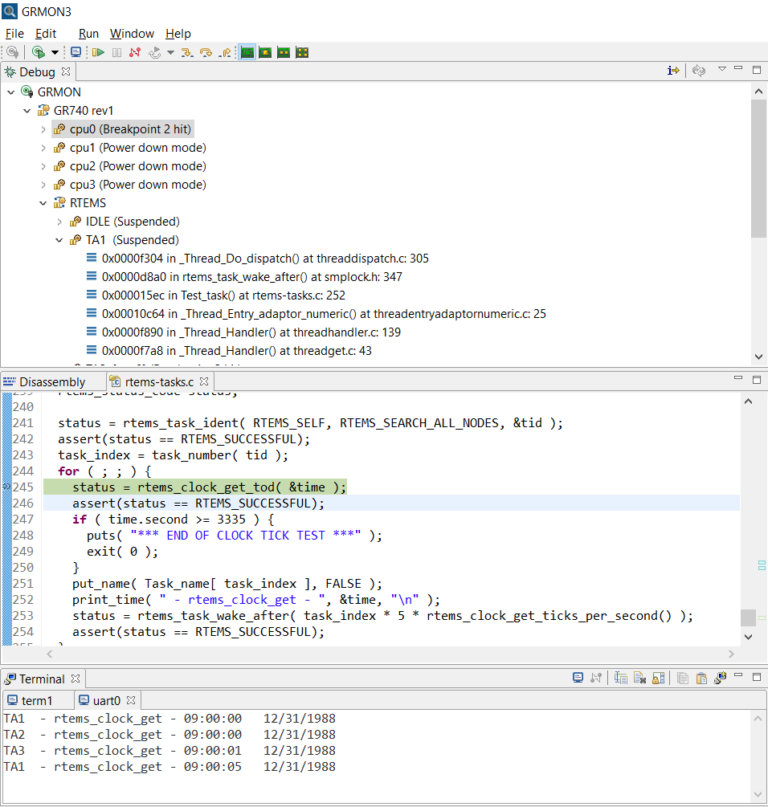
Task: Toggle the last green grid board view button
Action: pyautogui.click(x=302, y=52)
